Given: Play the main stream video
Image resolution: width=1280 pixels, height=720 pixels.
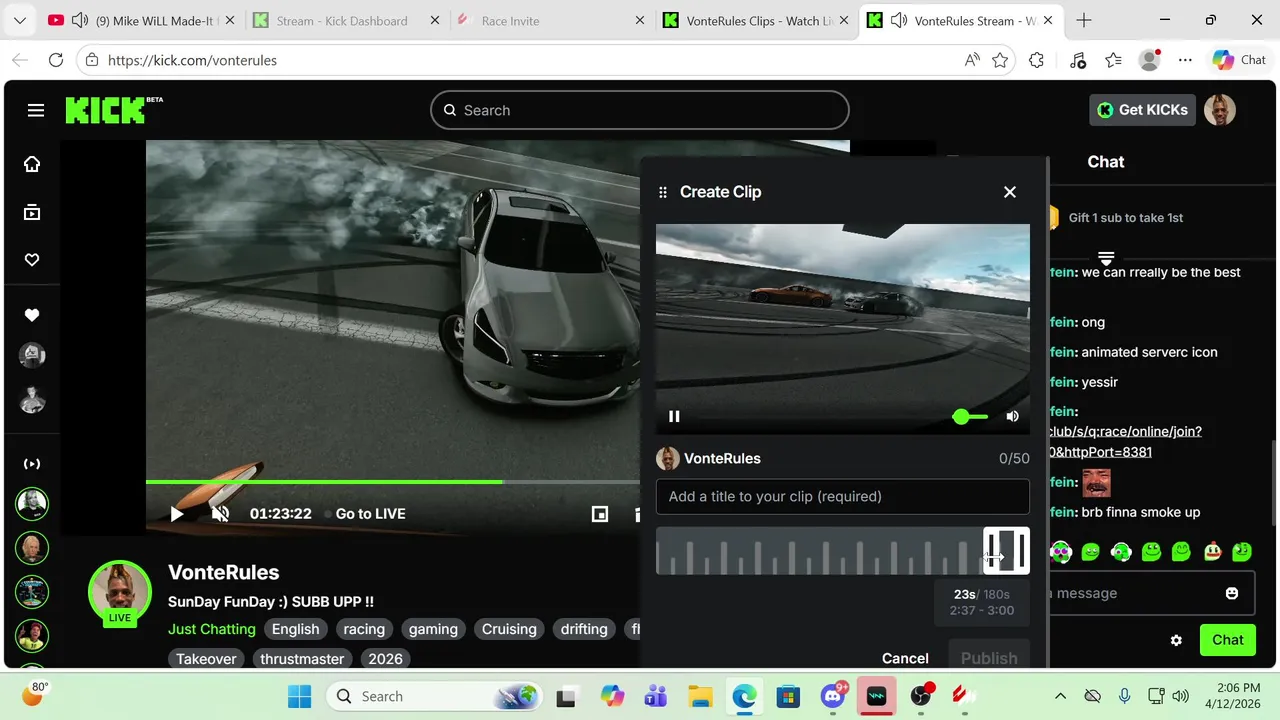Looking at the screenshot, I should pyautogui.click(x=177, y=514).
